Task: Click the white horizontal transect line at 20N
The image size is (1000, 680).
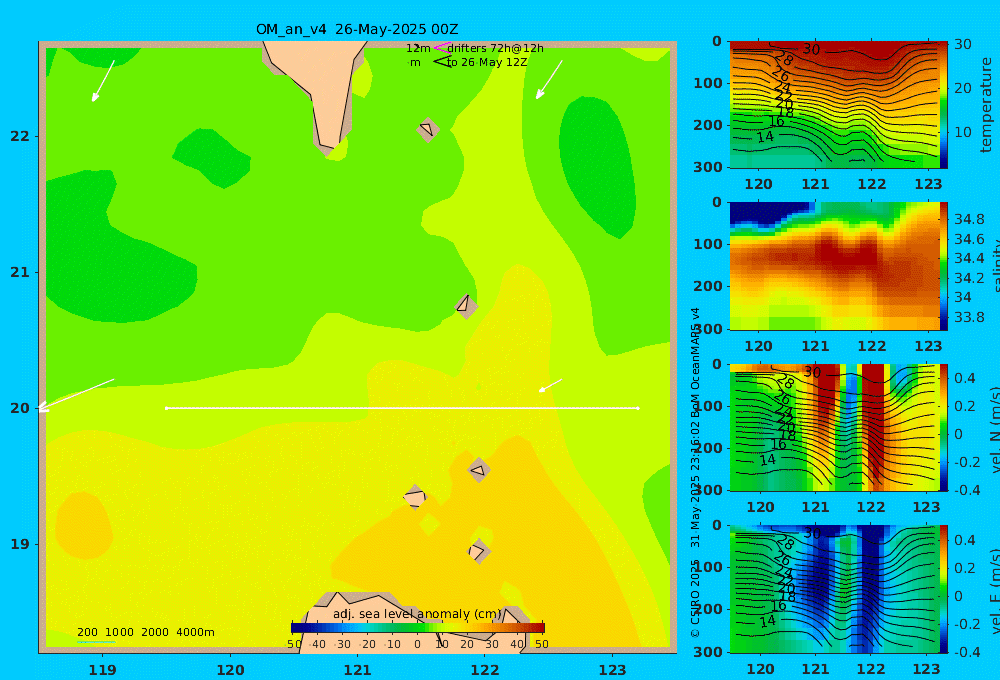Action: click(402, 408)
